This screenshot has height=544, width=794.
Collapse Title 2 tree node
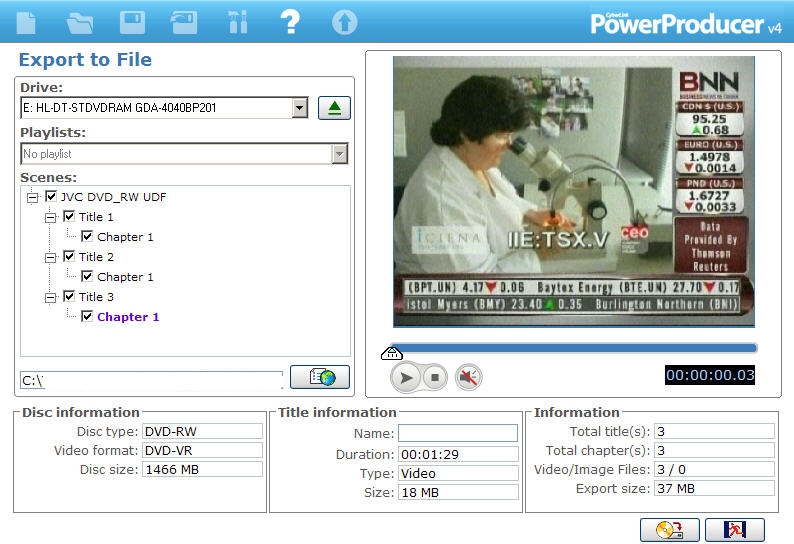[50, 257]
